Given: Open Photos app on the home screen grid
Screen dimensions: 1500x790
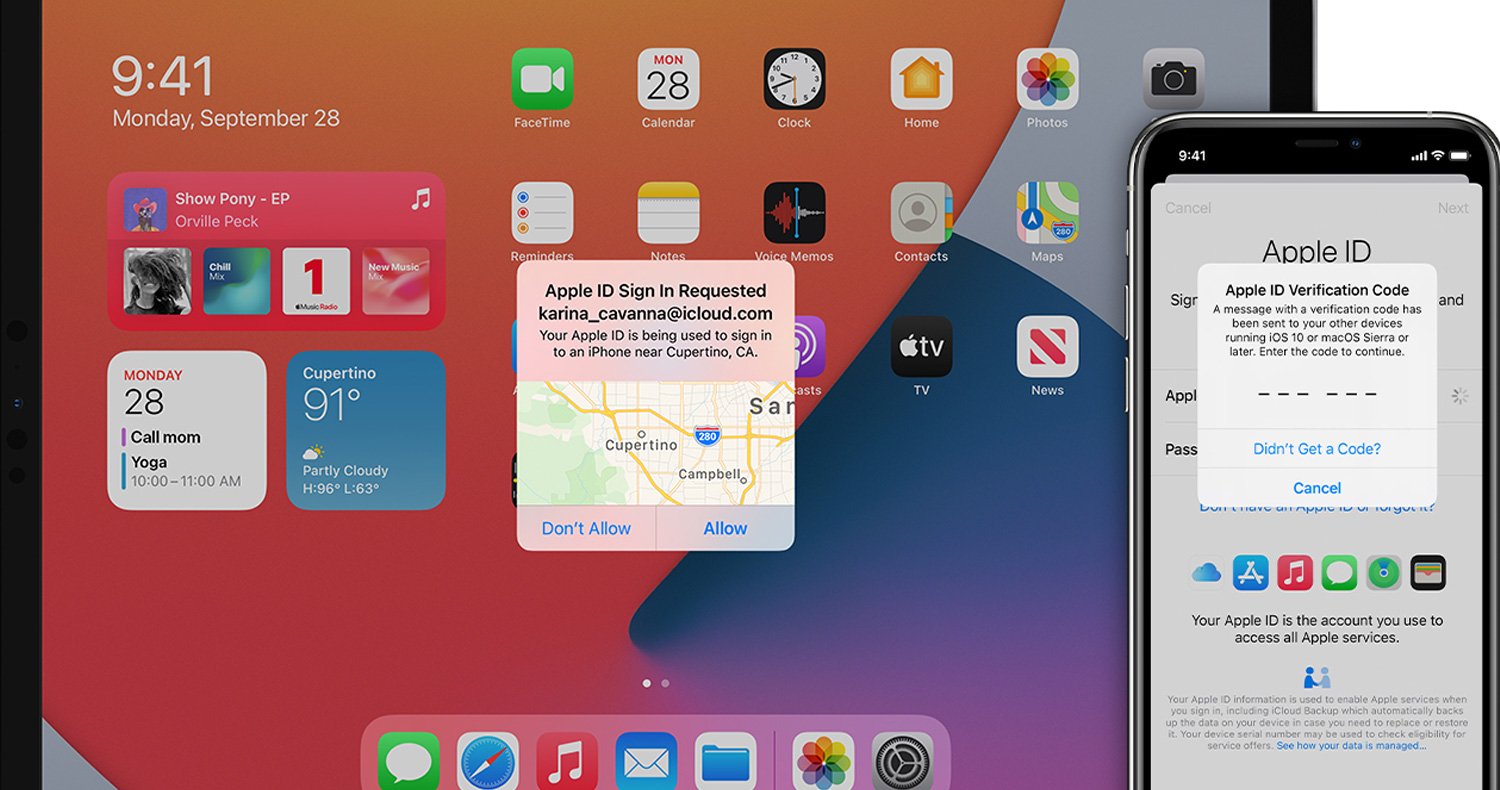Looking at the screenshot, I should (1047, 79).
